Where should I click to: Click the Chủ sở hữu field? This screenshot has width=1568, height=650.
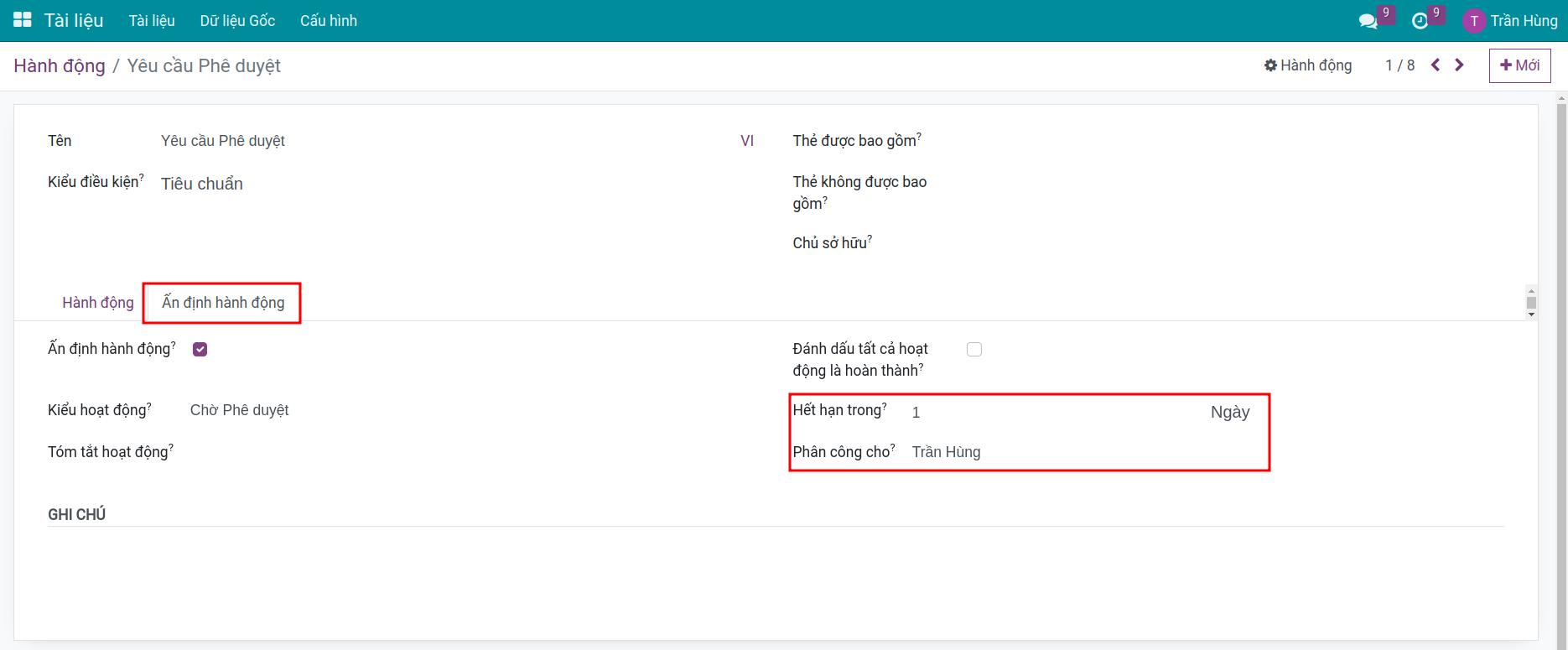[1222, 243]
